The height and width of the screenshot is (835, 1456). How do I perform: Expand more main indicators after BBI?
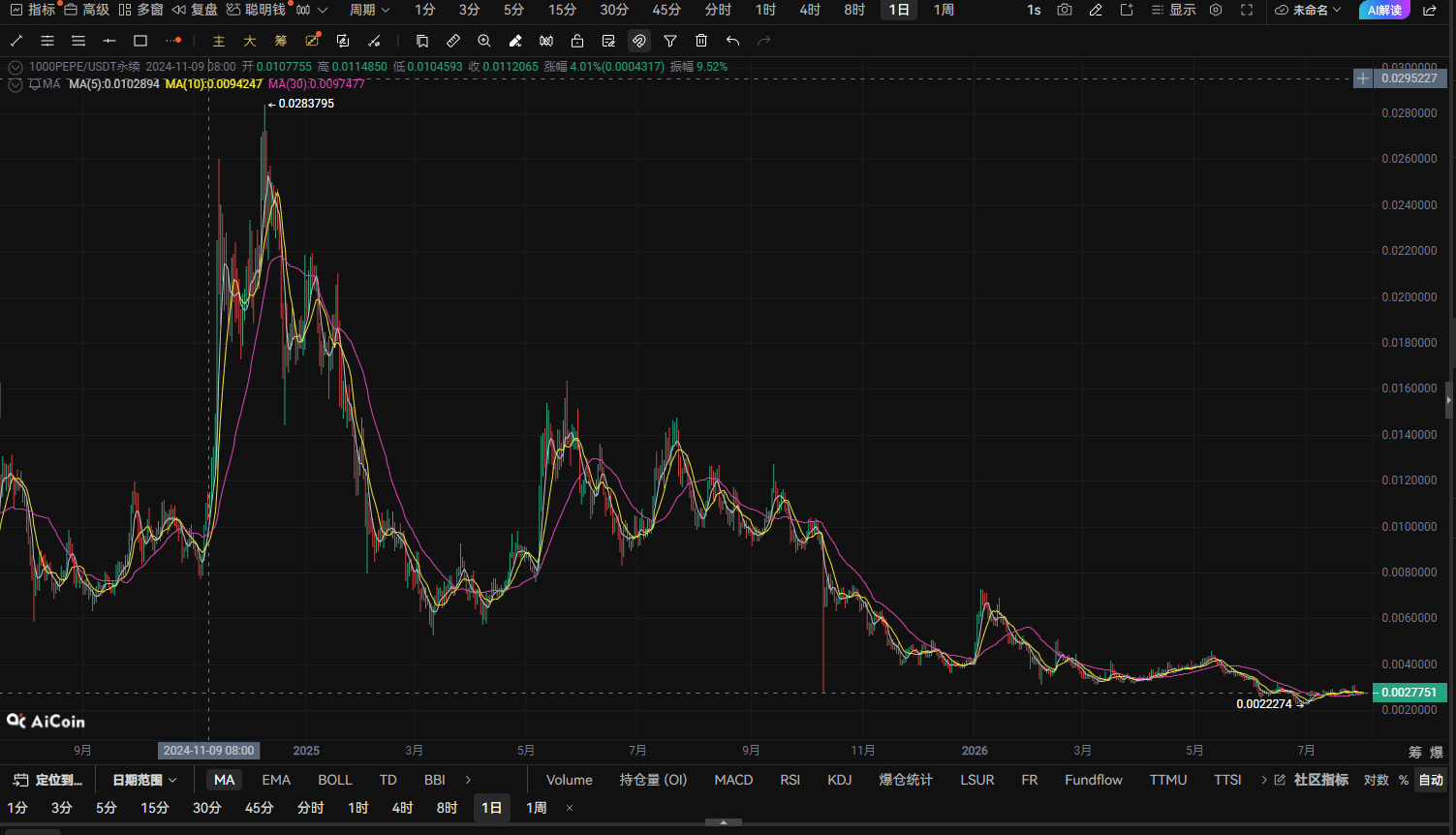(x=469, y=780)
